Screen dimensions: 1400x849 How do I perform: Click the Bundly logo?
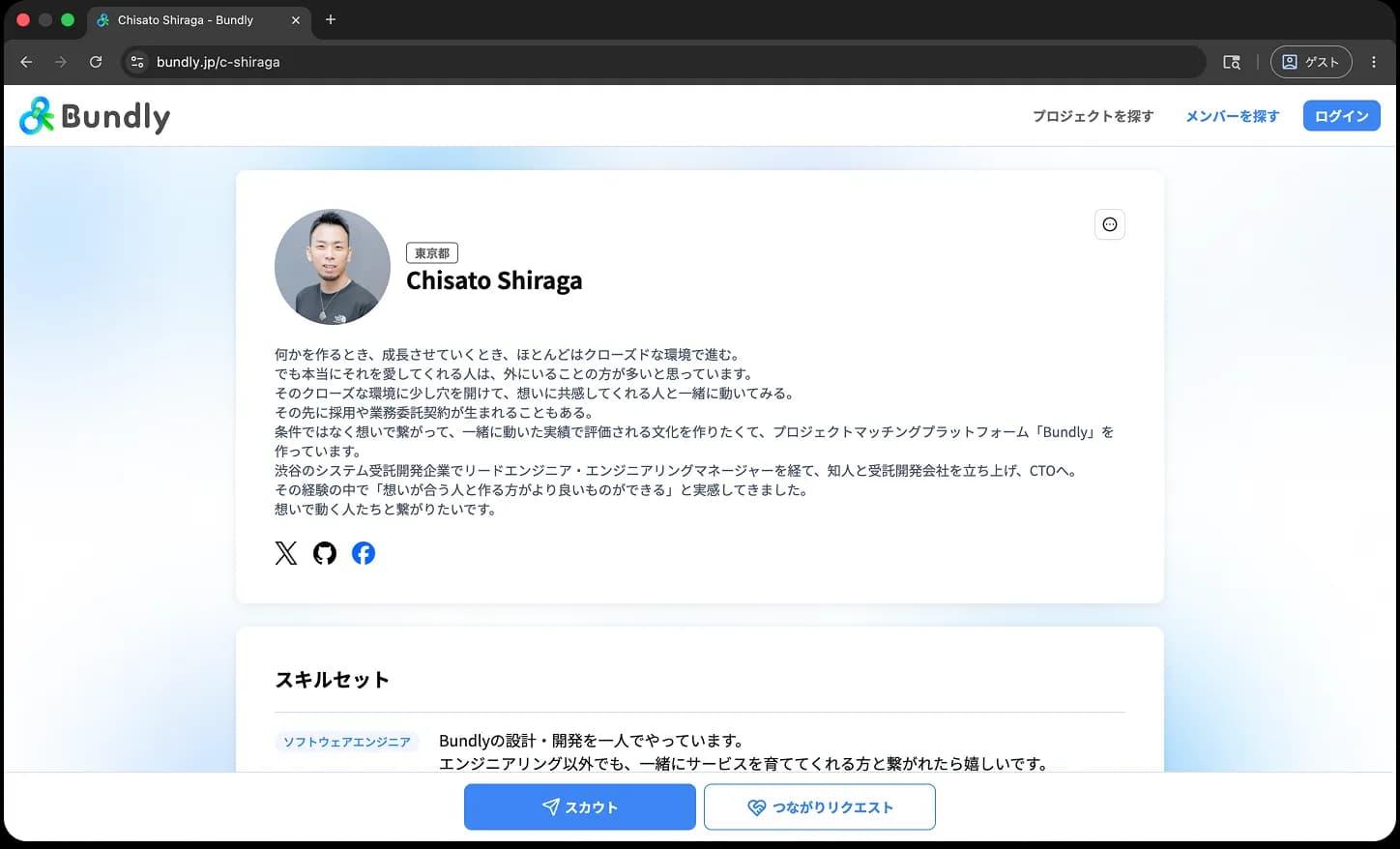(95, 116)
